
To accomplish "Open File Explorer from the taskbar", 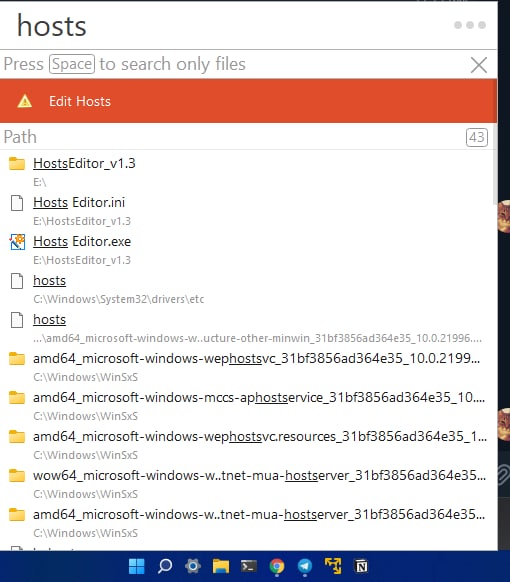I will point(221,566).
